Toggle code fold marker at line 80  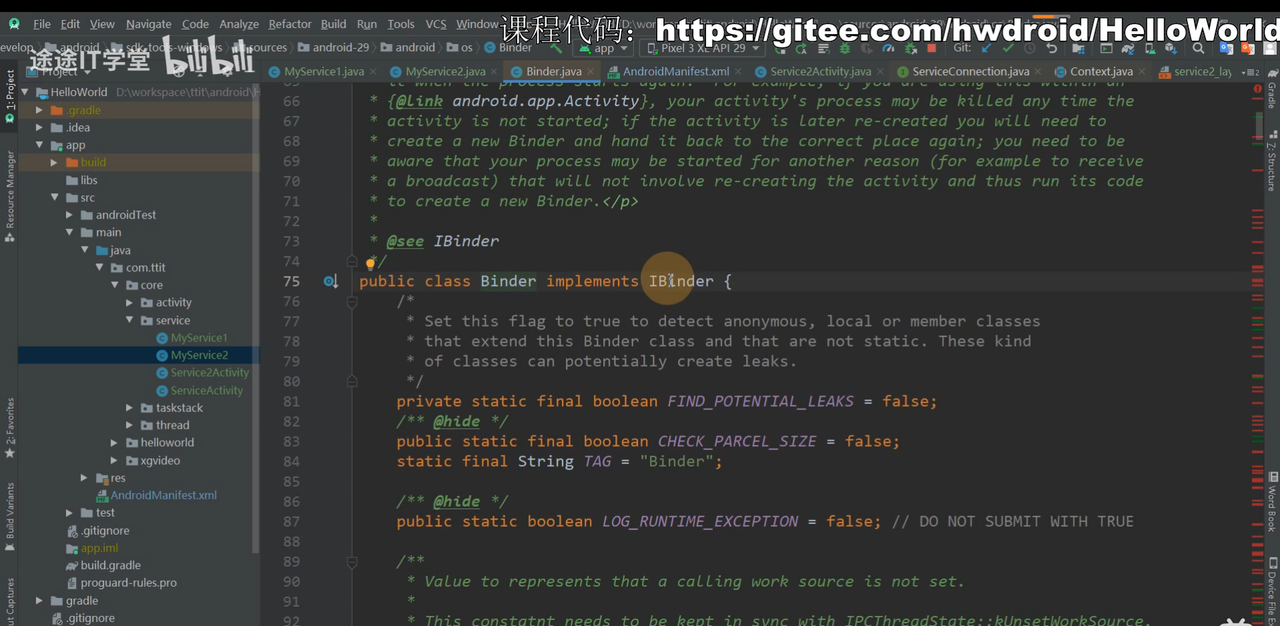coord(352,381)
